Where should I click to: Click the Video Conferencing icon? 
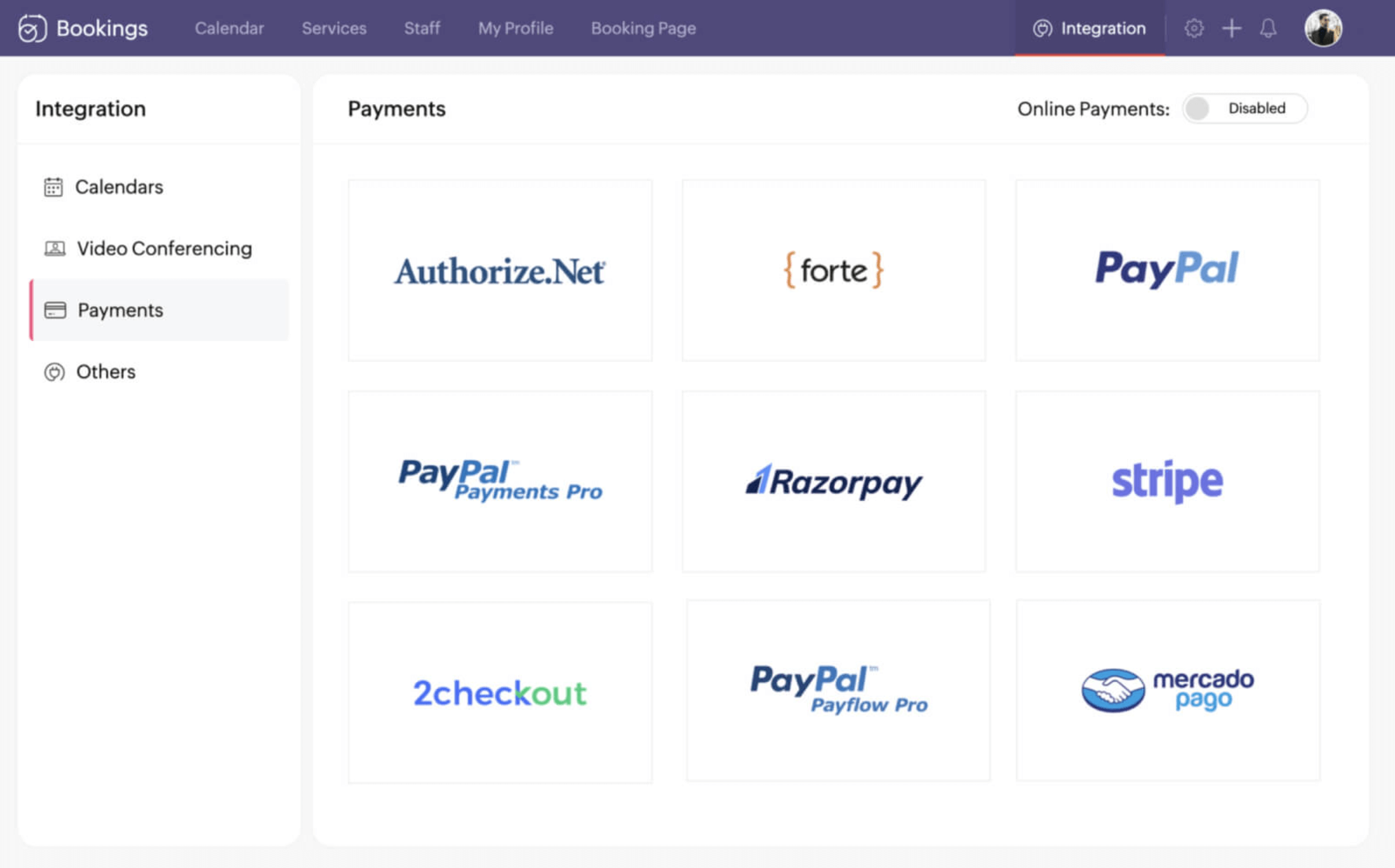[54, 248]
